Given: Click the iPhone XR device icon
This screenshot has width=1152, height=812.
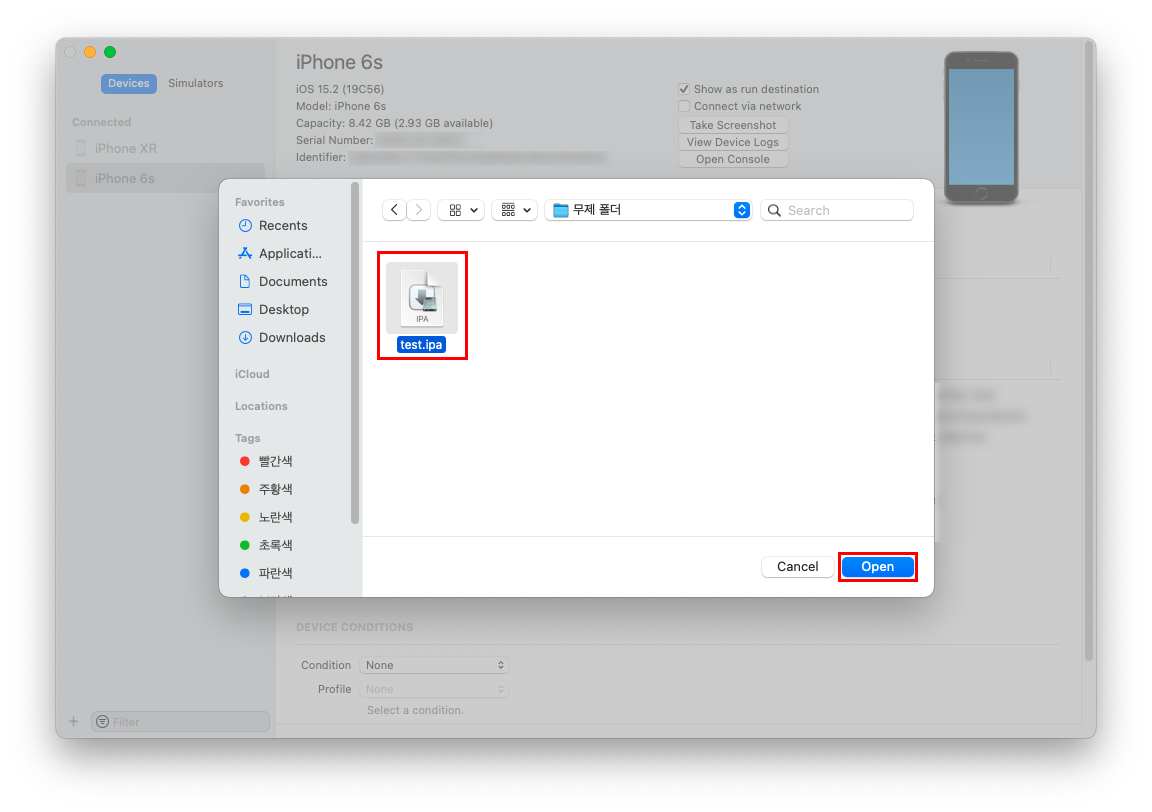Looking at the screenshot, I should tap(81, 148).
